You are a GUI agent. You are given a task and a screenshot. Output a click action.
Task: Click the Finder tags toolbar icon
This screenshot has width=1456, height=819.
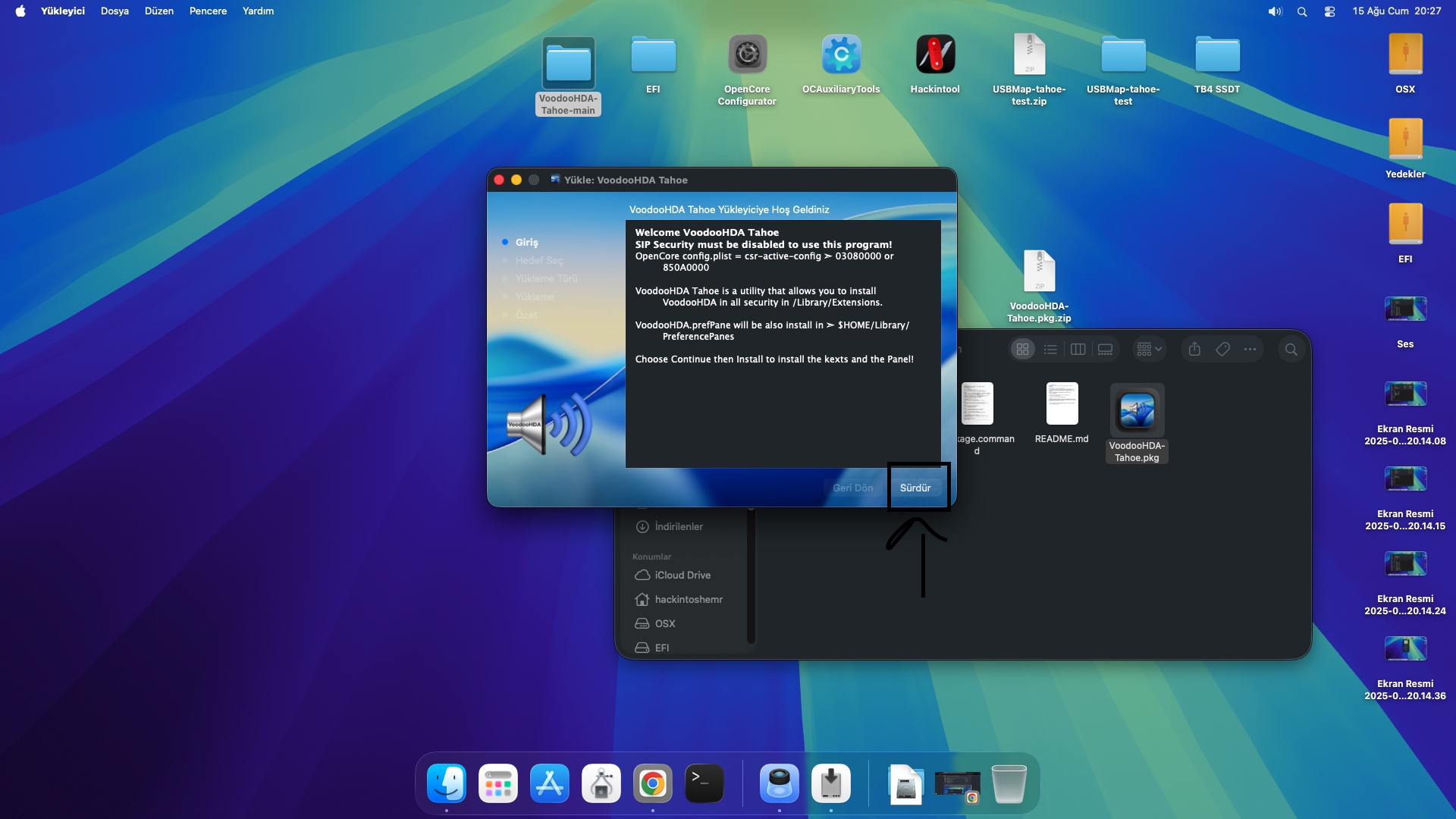coord(1222,349)
